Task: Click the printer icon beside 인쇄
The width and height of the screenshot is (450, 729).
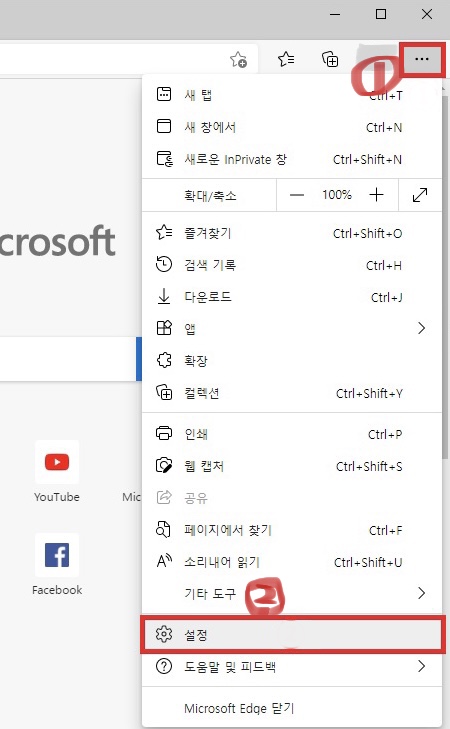Action: click(x=164, y=433)
